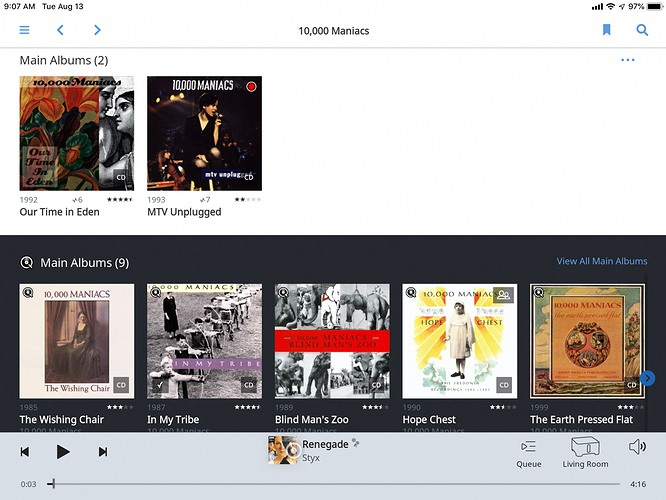Image resolution: width=666 pixels, height=500 pixels.
Task: Click the Renegade track title
Action: click(x=325, y=444)
